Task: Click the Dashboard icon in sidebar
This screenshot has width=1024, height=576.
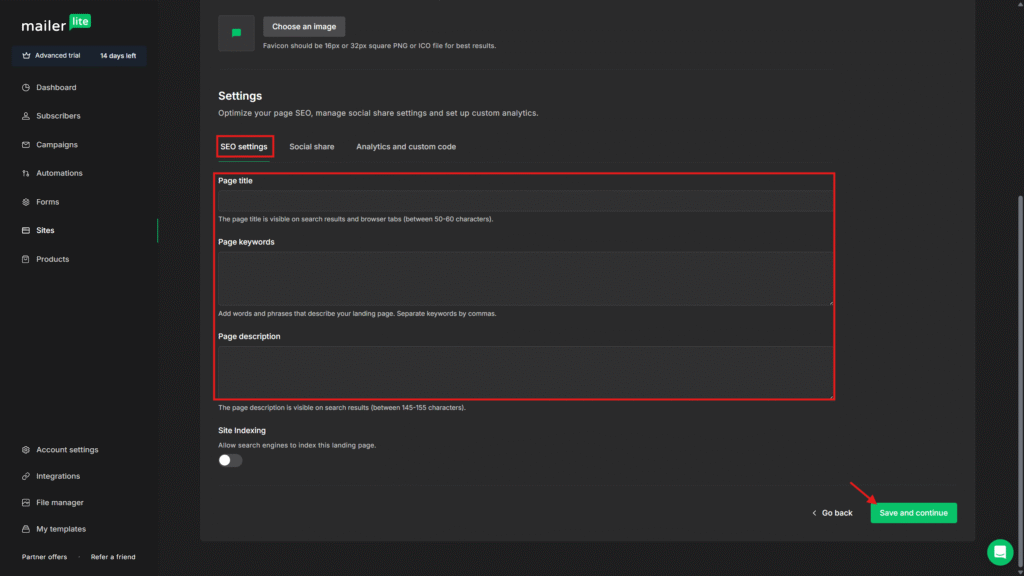Action: 26,88
